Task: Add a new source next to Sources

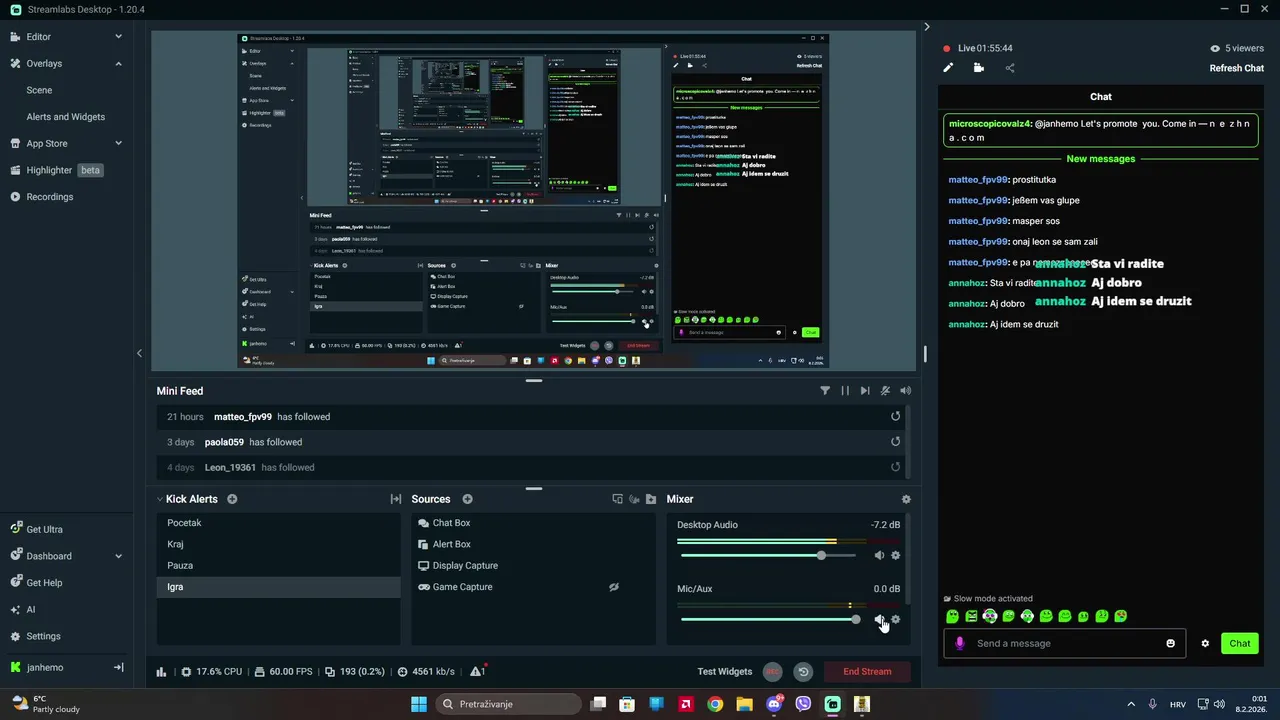Action: click(467, 499)
